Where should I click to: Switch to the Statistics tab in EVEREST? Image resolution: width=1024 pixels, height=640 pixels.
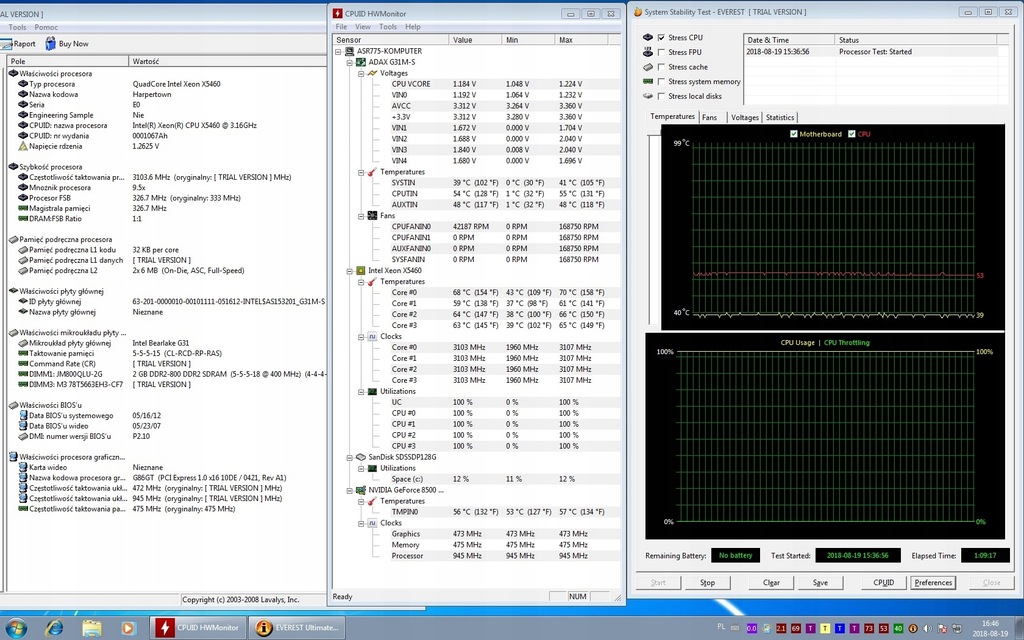pyautogui.click(x=779, y=117)
